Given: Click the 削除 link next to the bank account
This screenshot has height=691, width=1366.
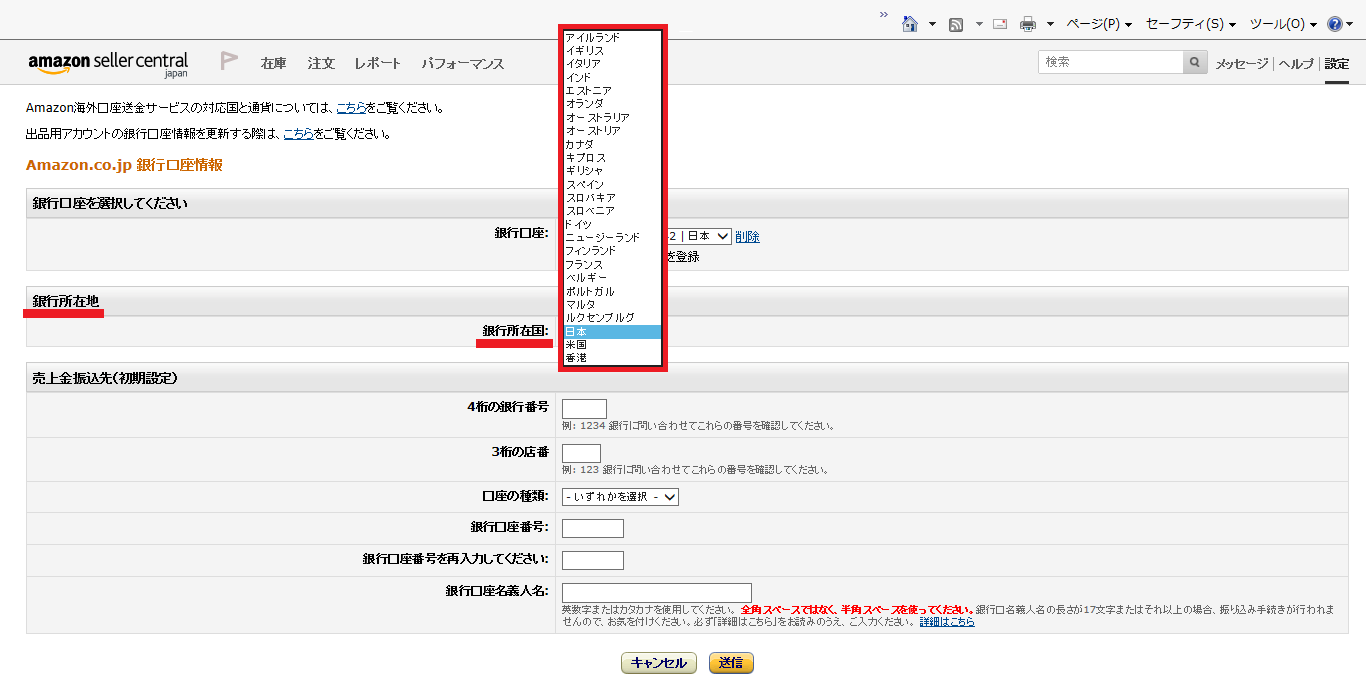Looking at the screenshot, I should 748,236.
